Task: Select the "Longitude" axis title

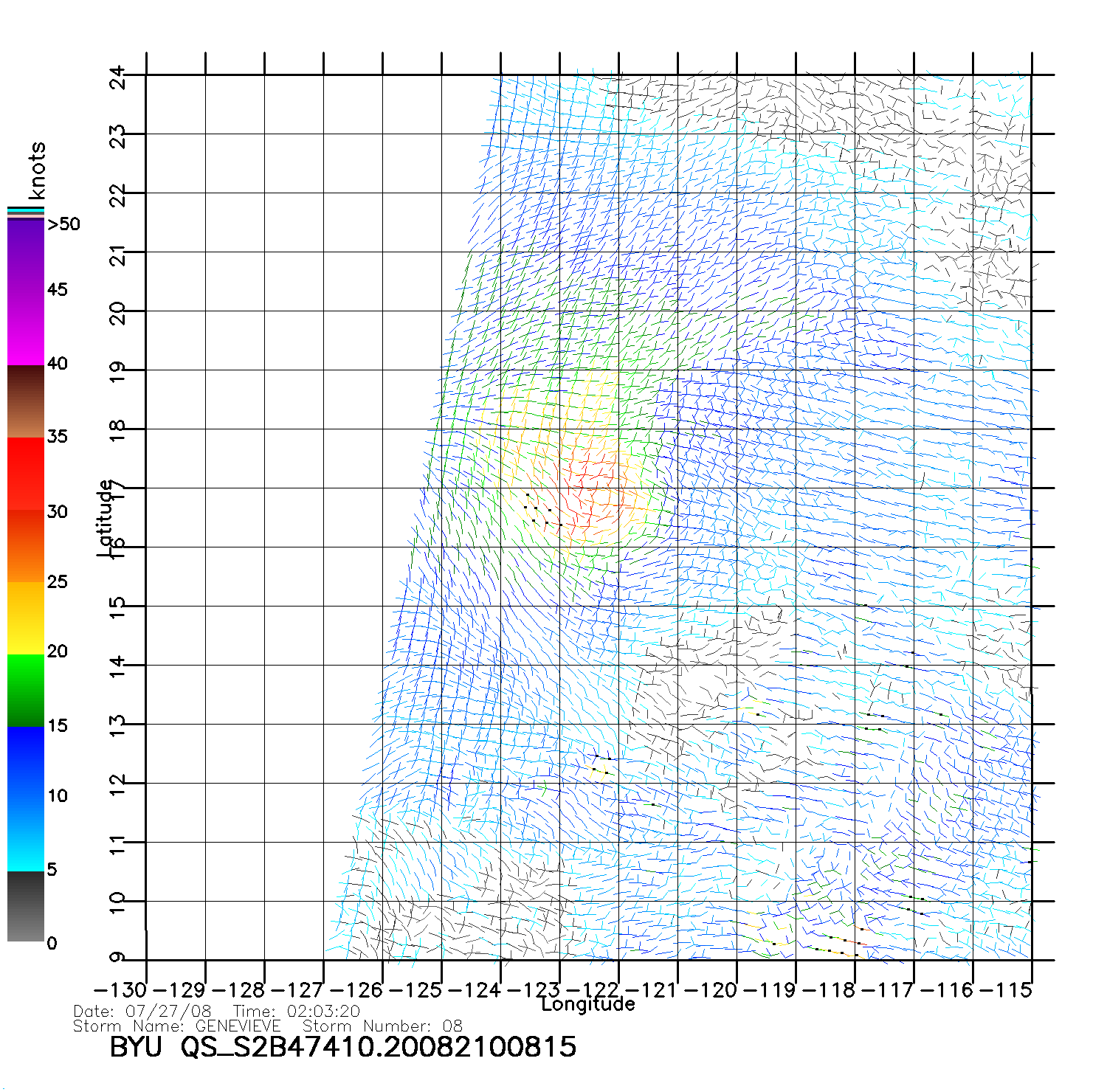Action: click(587, 1004)
